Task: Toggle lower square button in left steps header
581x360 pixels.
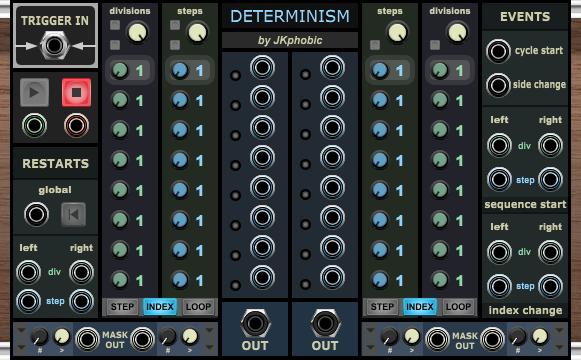Action: [x=175, y=45]
